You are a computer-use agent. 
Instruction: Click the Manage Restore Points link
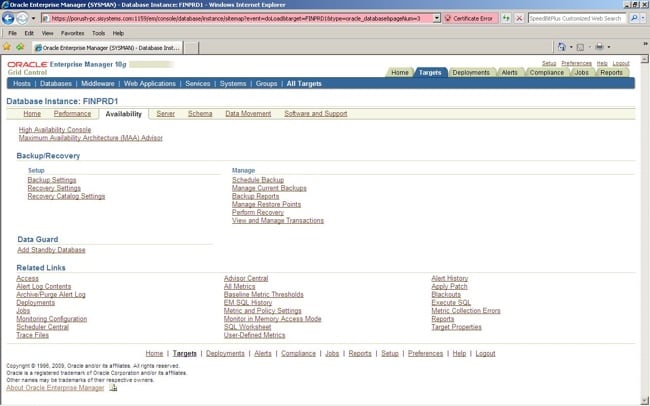click(x=266, y=204)
